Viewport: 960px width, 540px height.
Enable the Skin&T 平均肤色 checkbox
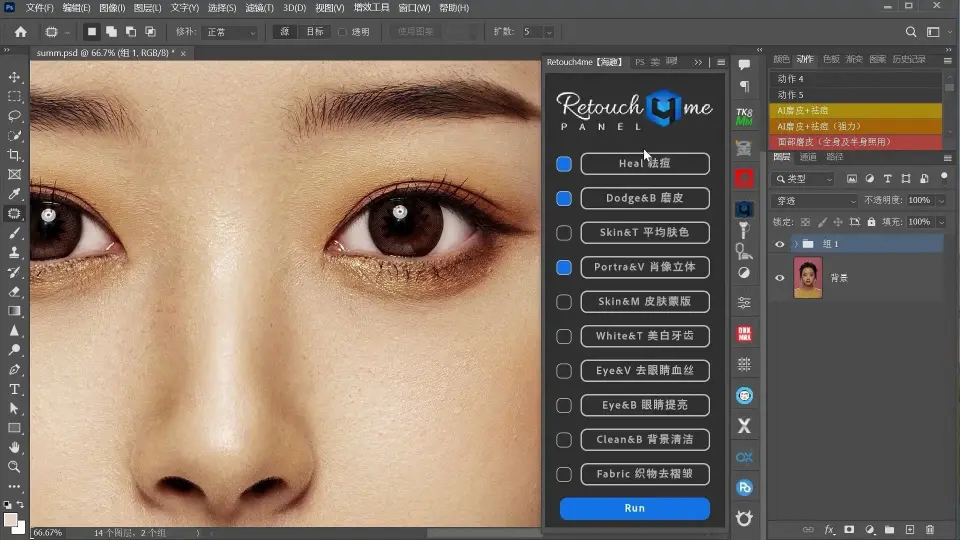coord(564,233)
